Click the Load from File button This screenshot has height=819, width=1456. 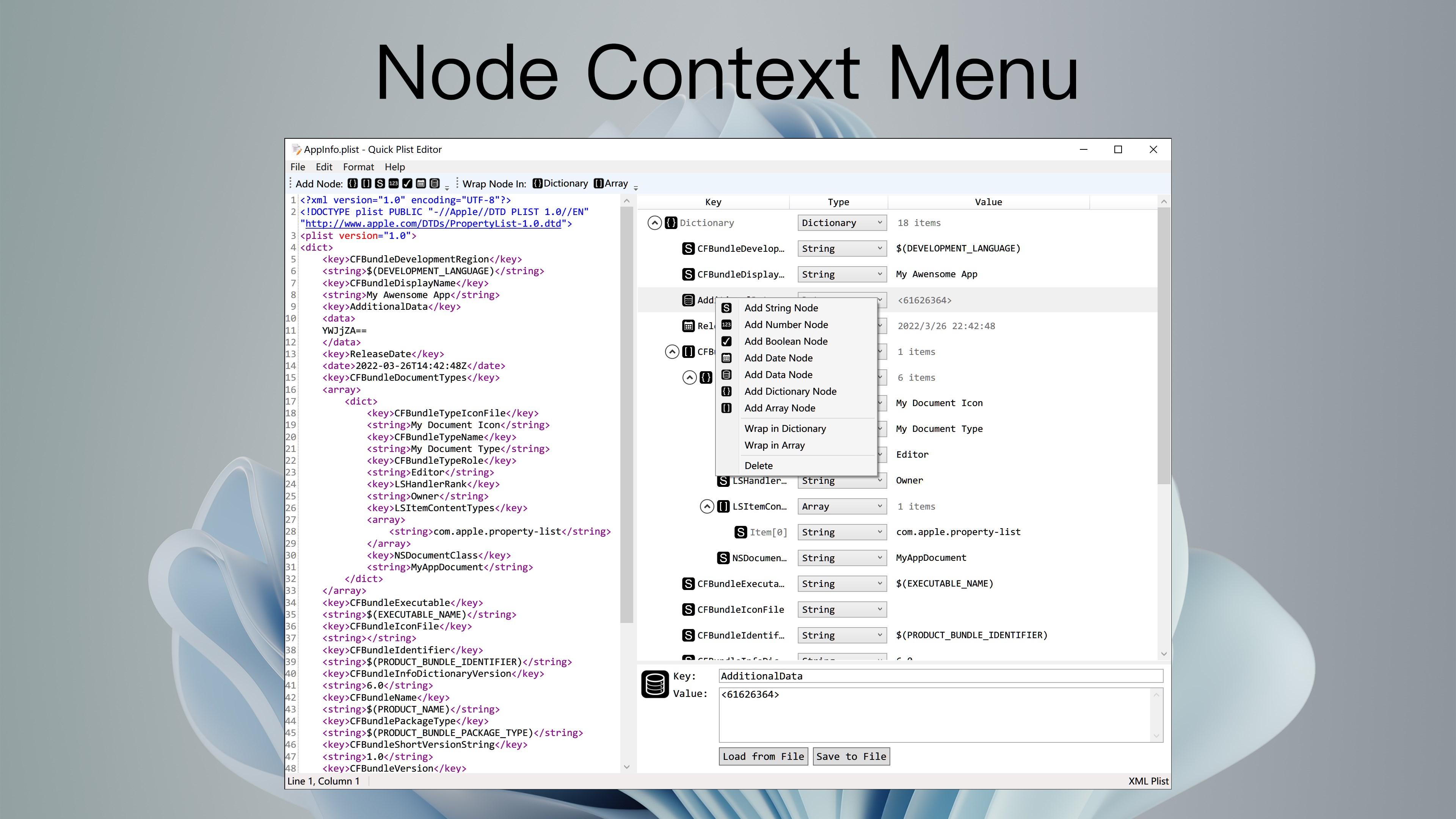pos(763,756)
